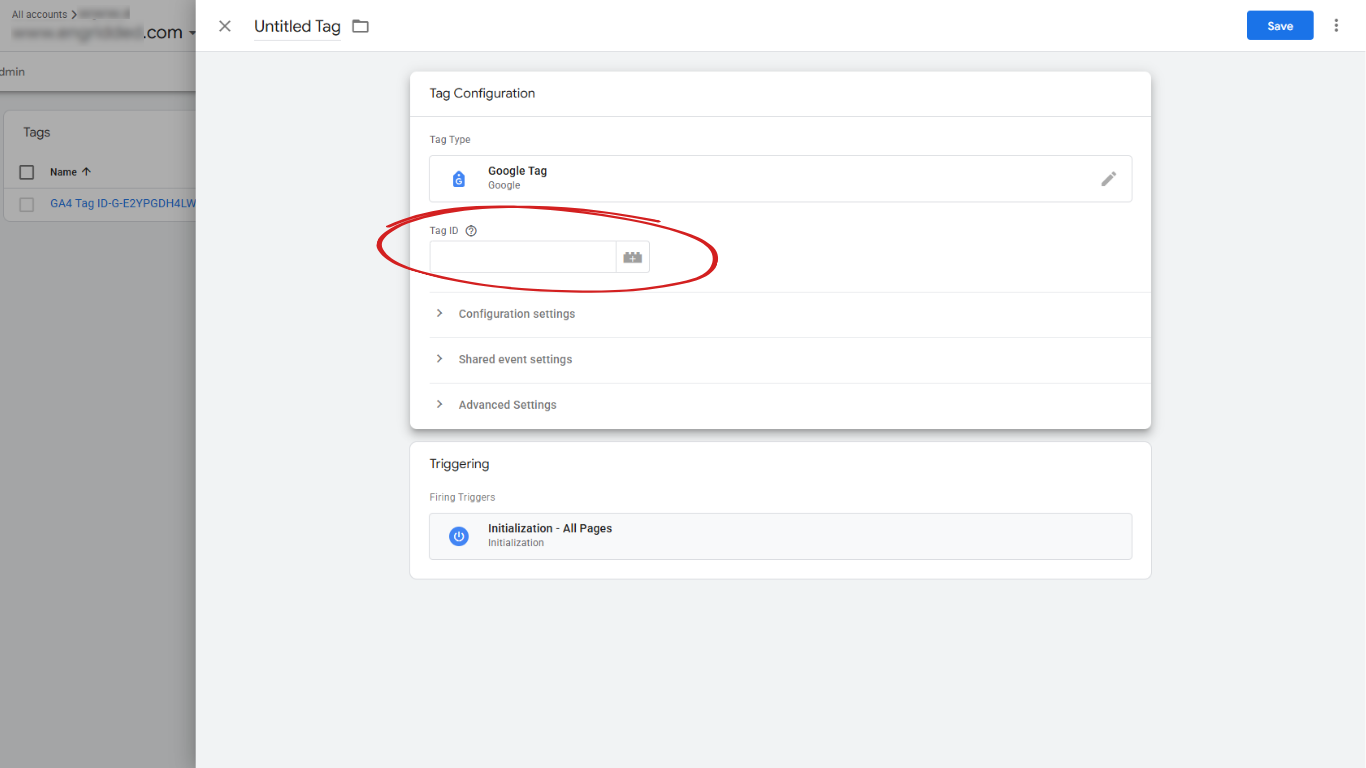Expand Configuration settings
The width and height of the screenshot is (1366, 768).
click(x=516, y=313)
